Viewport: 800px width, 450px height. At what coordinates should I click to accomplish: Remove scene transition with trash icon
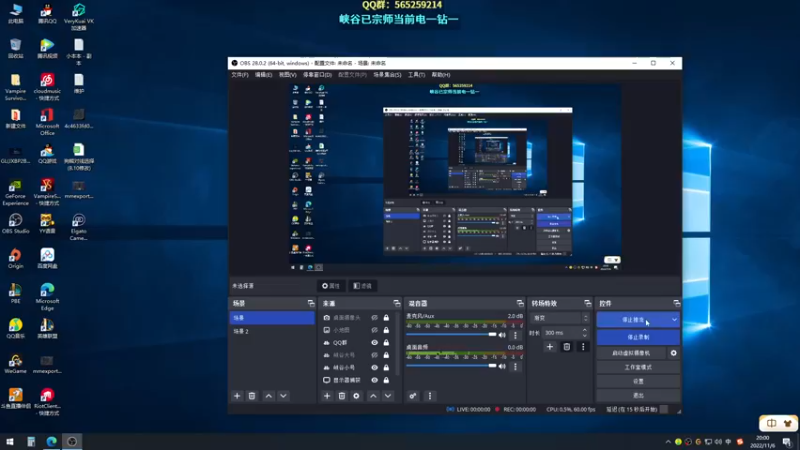tap(566, 347)
